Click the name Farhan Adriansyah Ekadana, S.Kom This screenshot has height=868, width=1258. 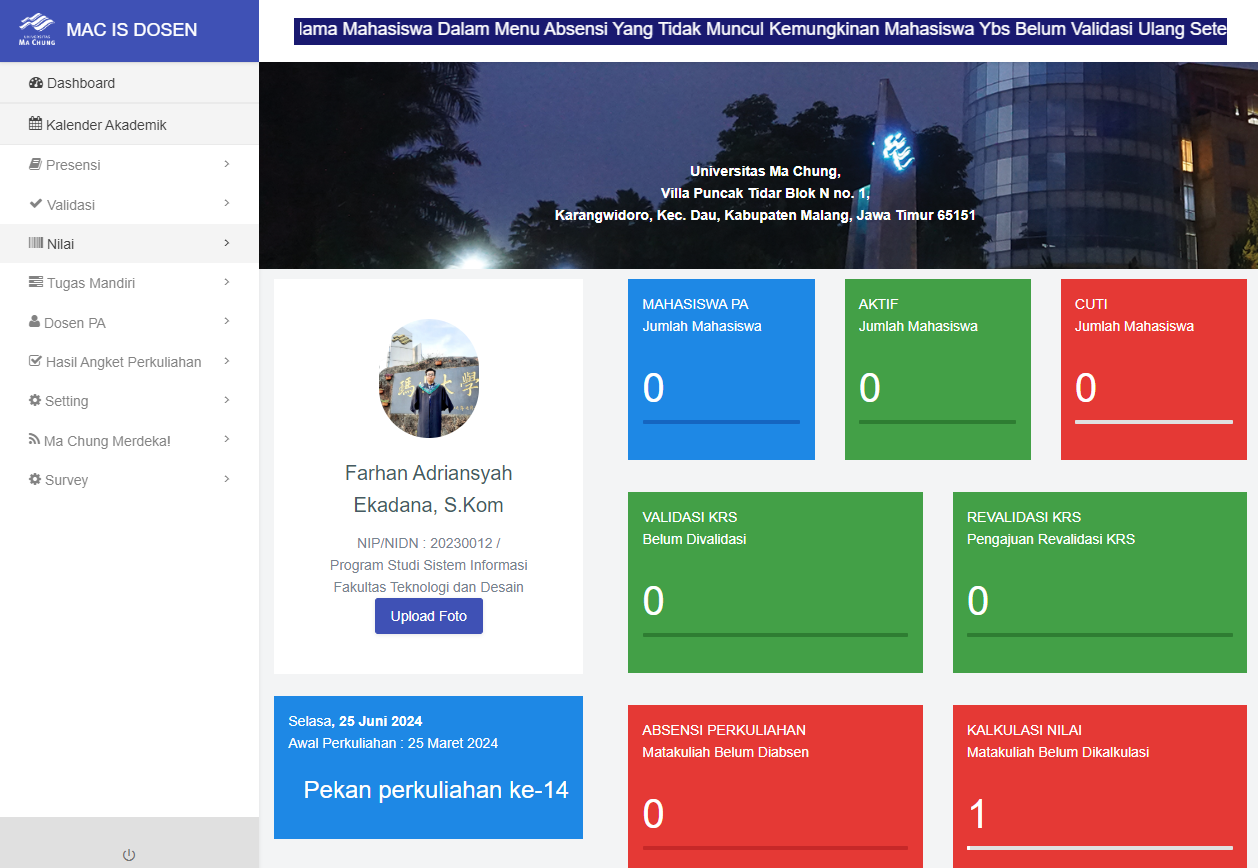click(429, 489)
